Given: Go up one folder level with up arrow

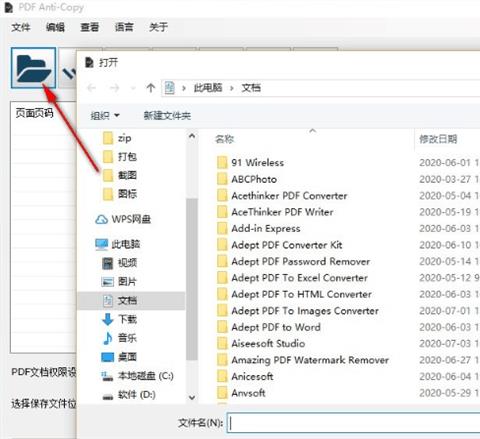Looking at the screenshot, I should click(151, 88).
